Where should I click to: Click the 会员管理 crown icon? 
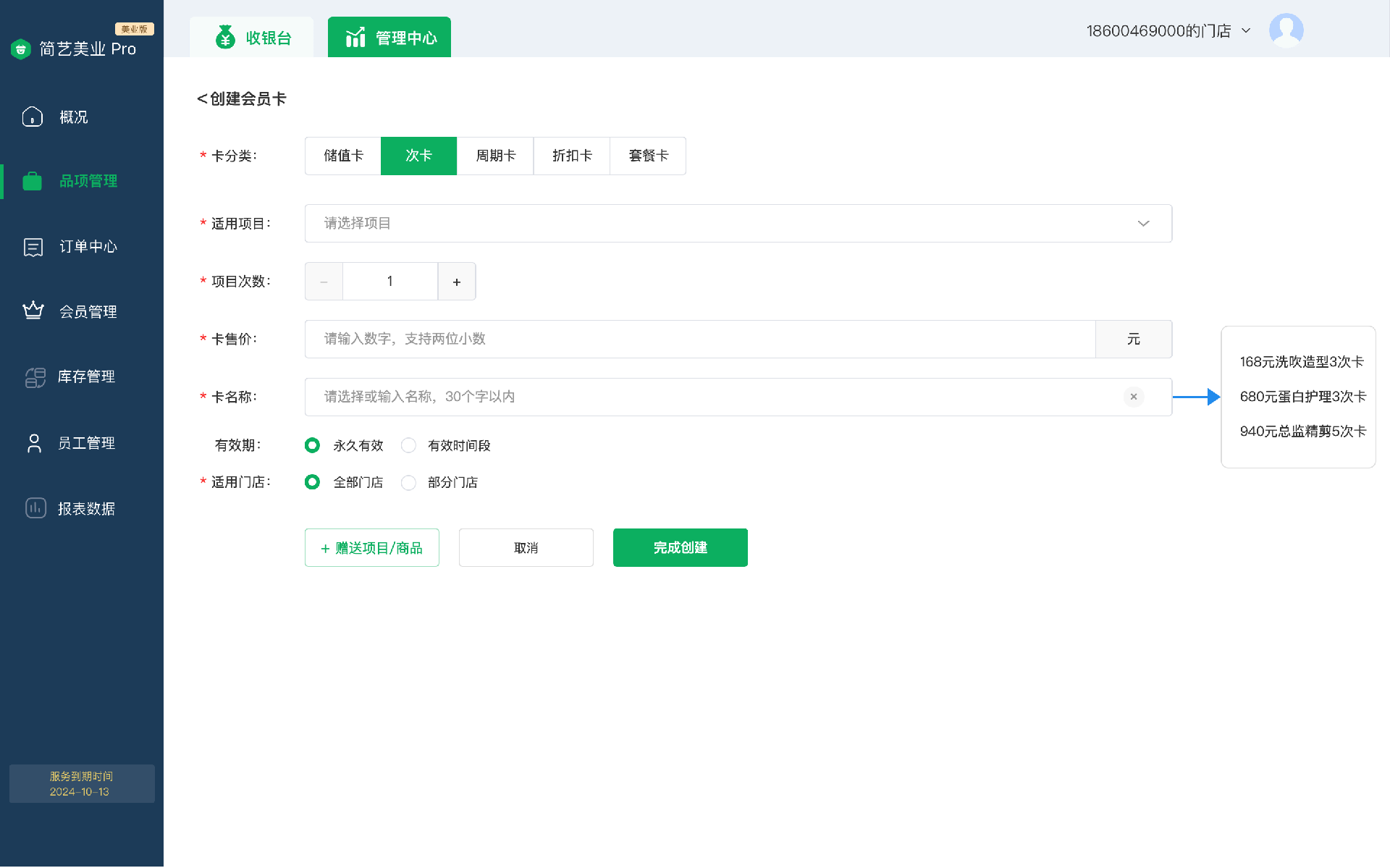[x=33, y=311]
